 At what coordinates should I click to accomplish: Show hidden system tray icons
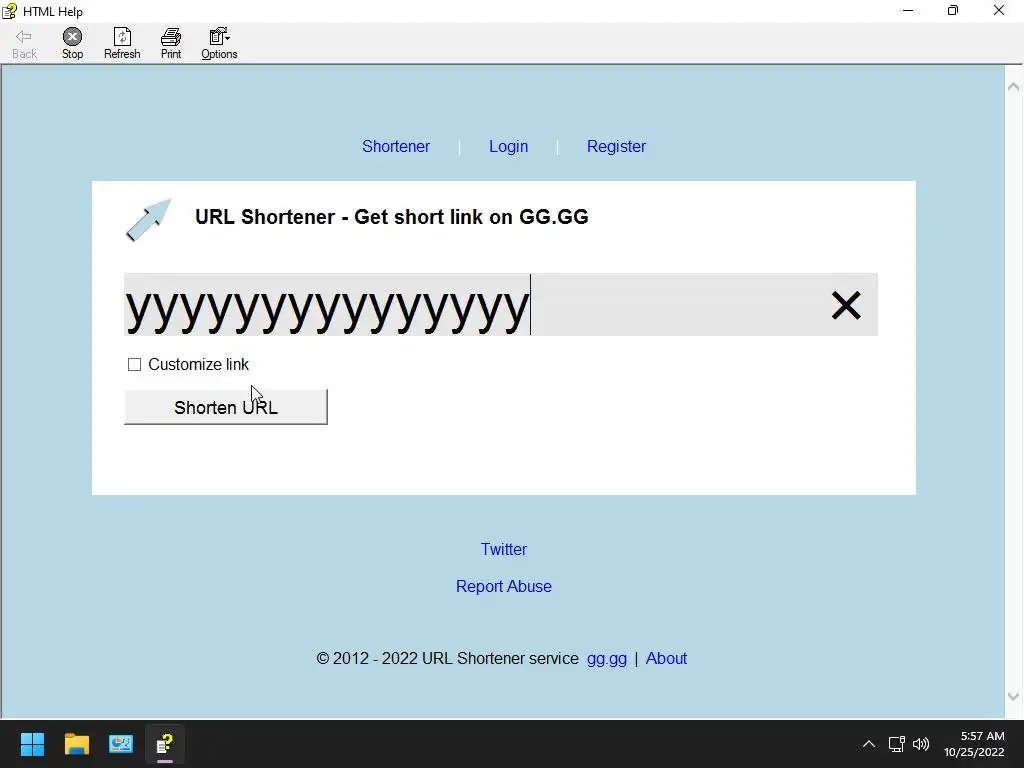click(869, 744)
